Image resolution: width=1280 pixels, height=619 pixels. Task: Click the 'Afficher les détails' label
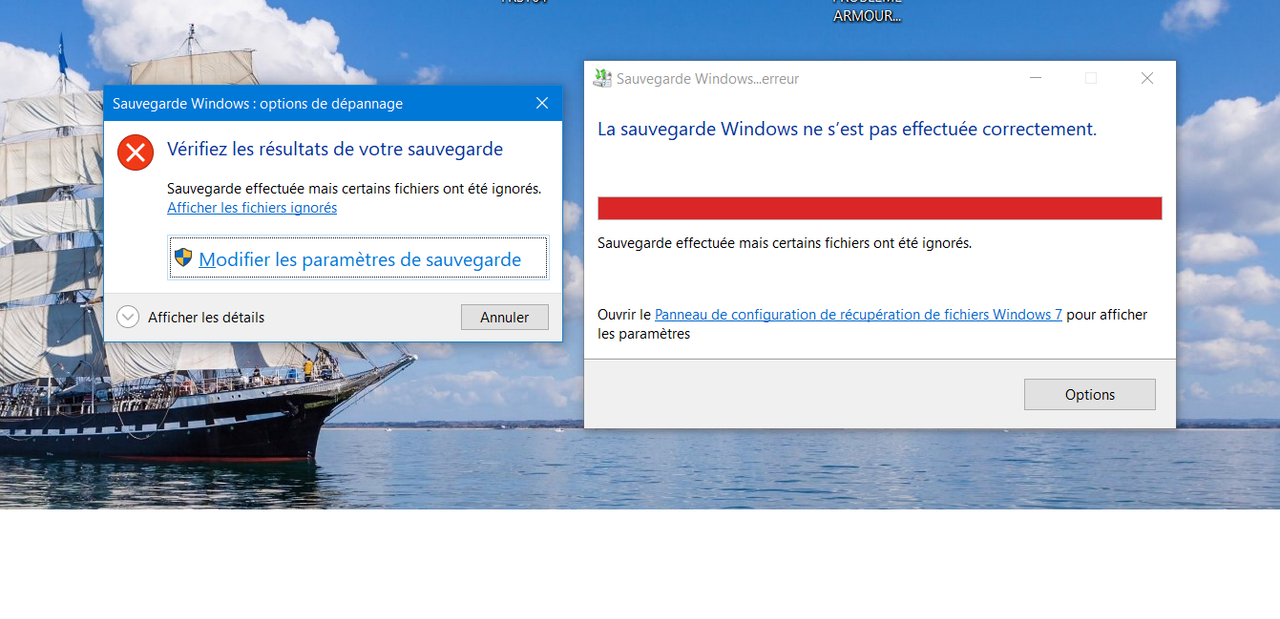pyautogui.click(x=206, y=317)
